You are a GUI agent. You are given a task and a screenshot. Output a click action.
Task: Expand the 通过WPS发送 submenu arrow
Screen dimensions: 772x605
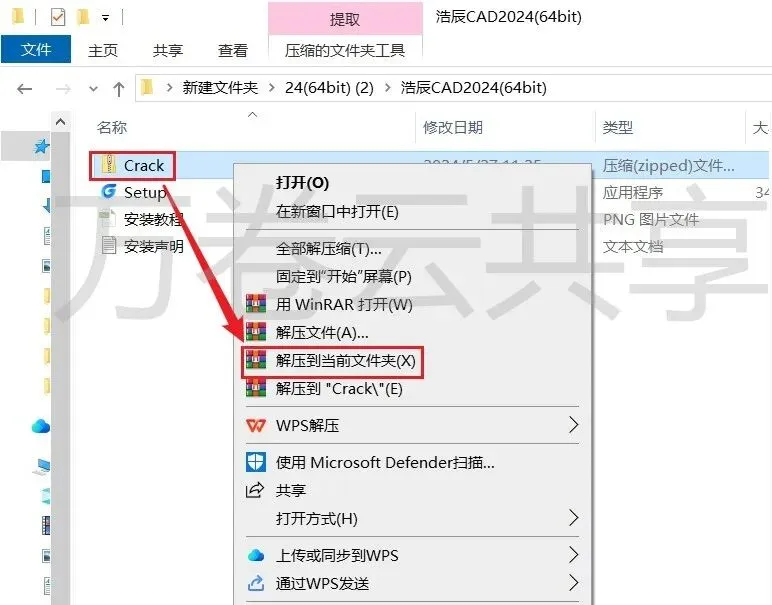coord(574,582)
